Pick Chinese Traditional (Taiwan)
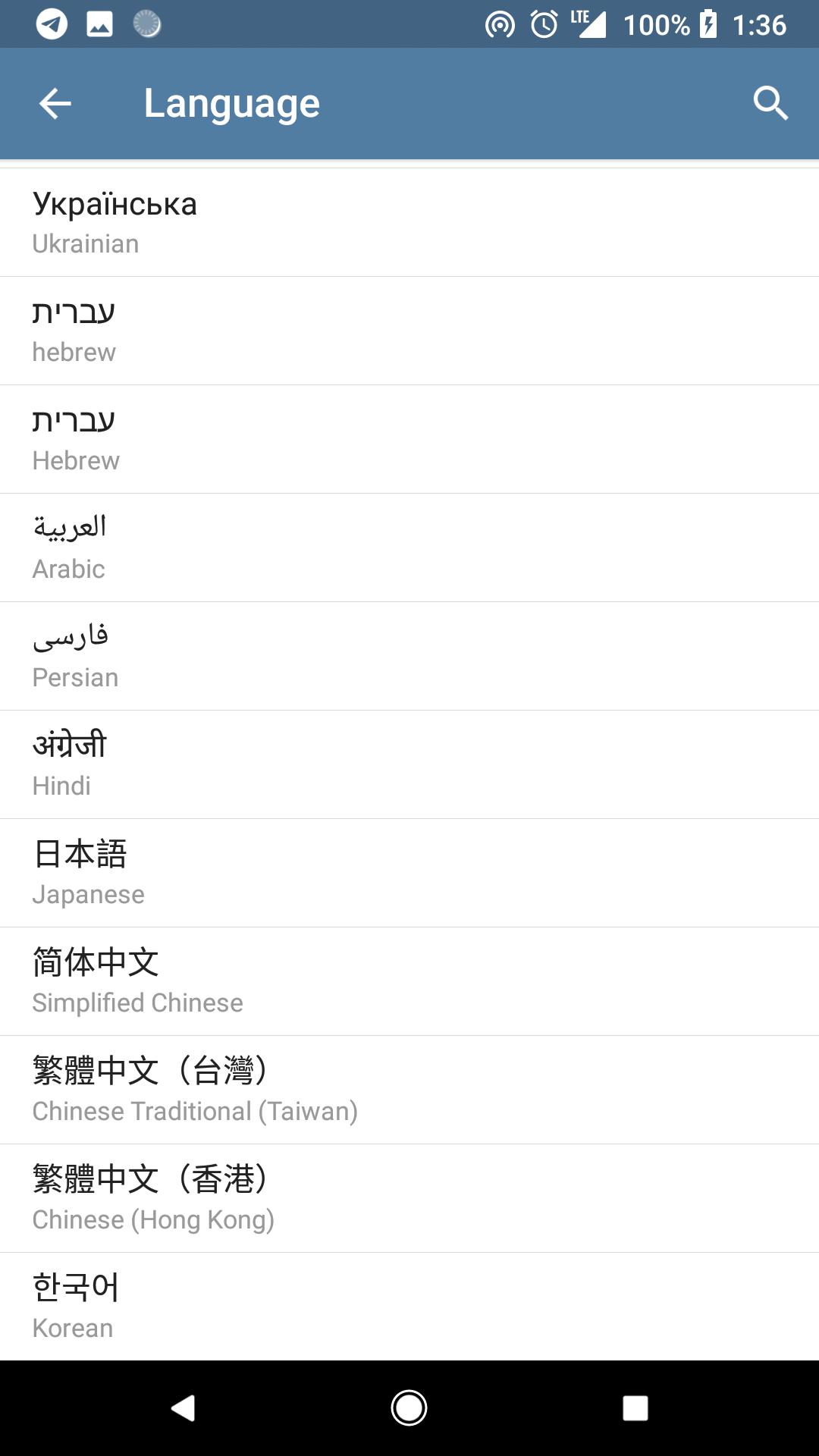The height and width of the screenshot is (1456, 819). (x=409, y=1090)
